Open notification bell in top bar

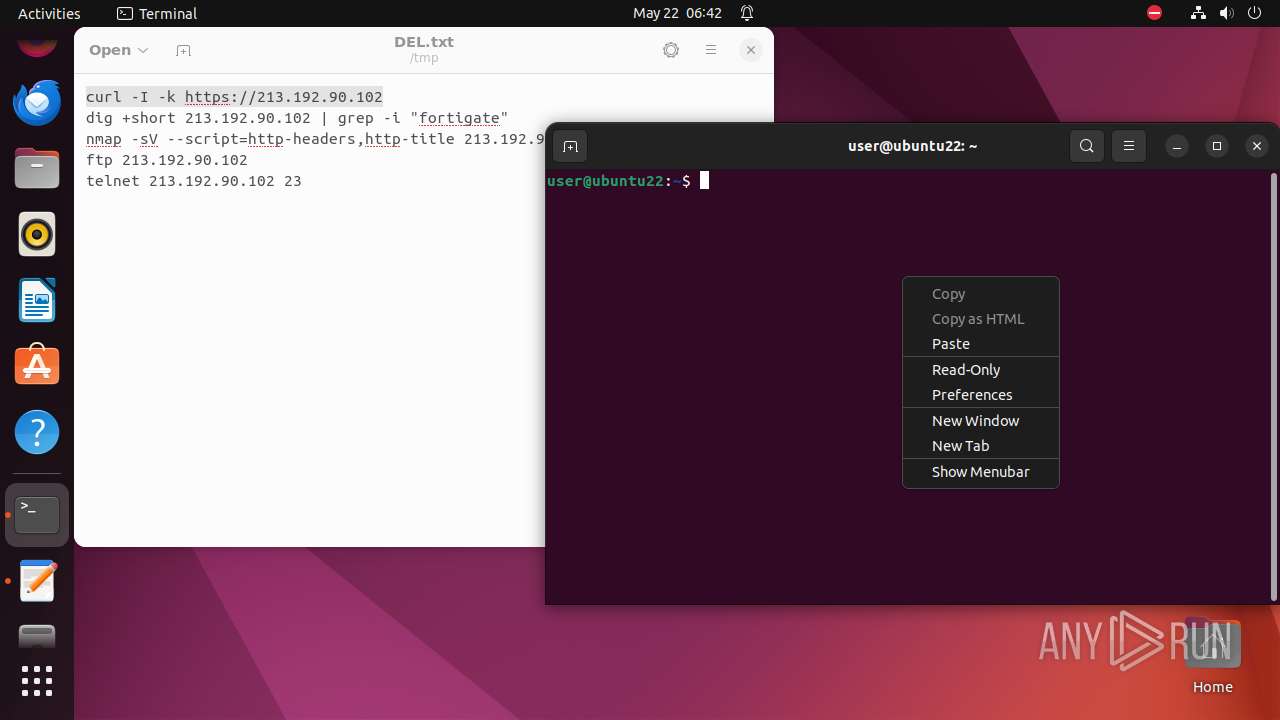[x=747, y=13]
